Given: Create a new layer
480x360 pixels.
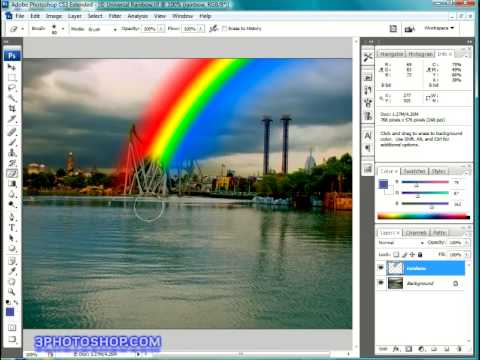Looking at the screenshot, I should [447, 349].
